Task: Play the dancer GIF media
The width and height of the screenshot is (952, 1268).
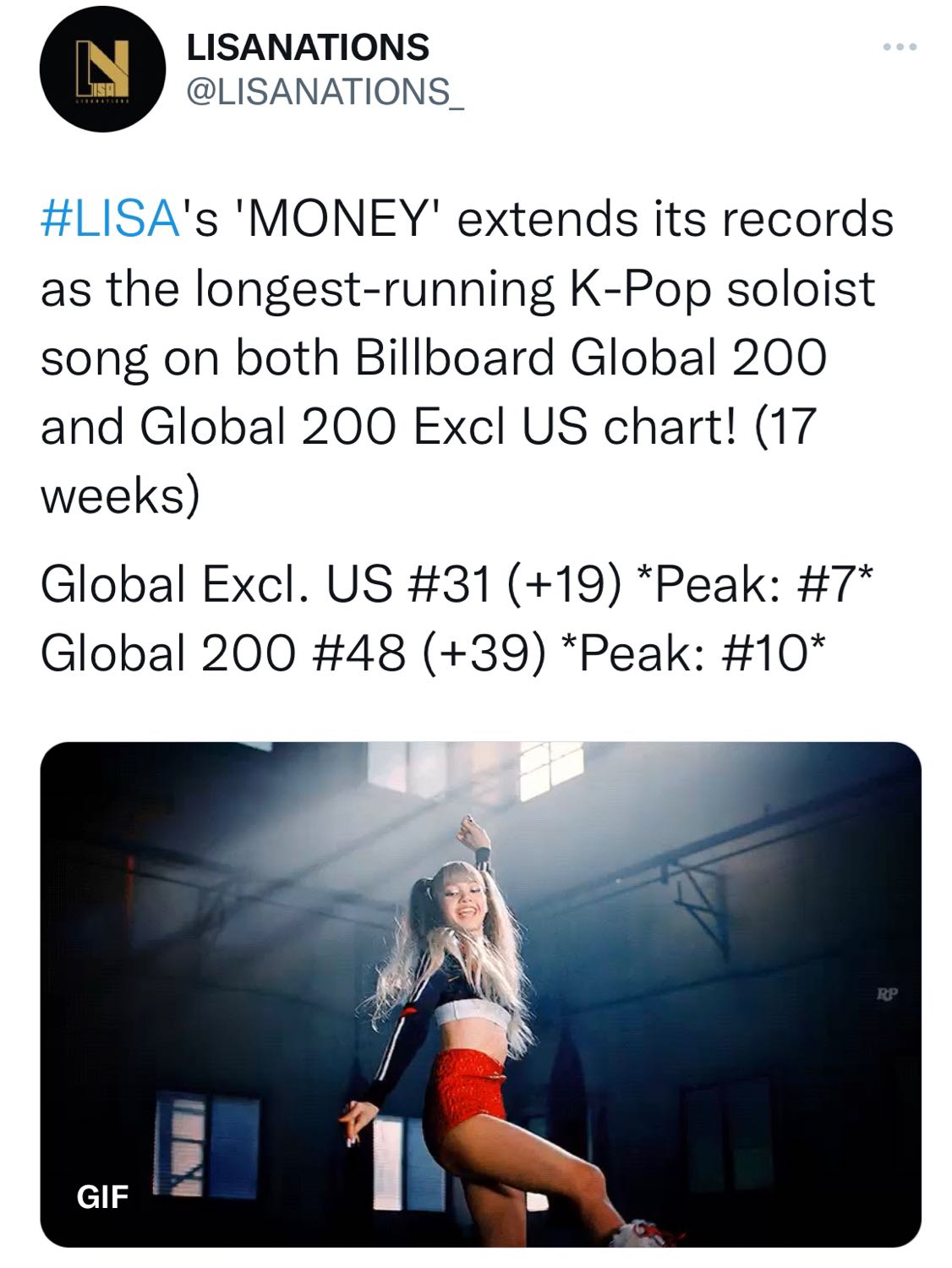Action: pos(480,994)
